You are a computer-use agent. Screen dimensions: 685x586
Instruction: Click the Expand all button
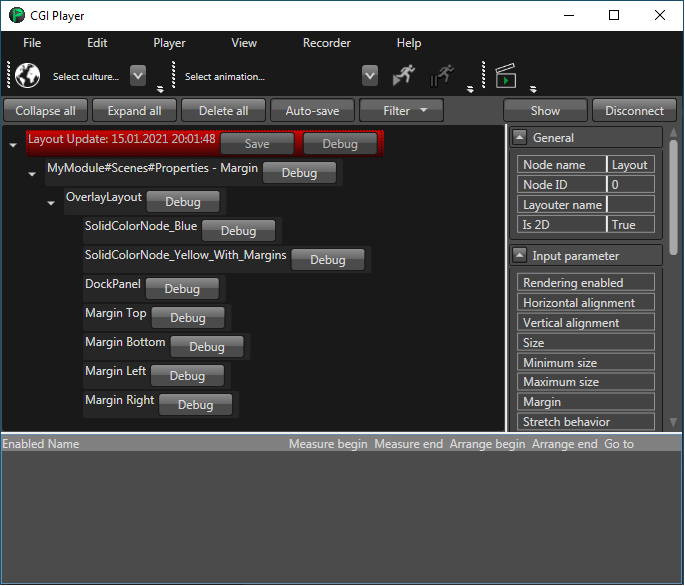click(x=135, y=111)
